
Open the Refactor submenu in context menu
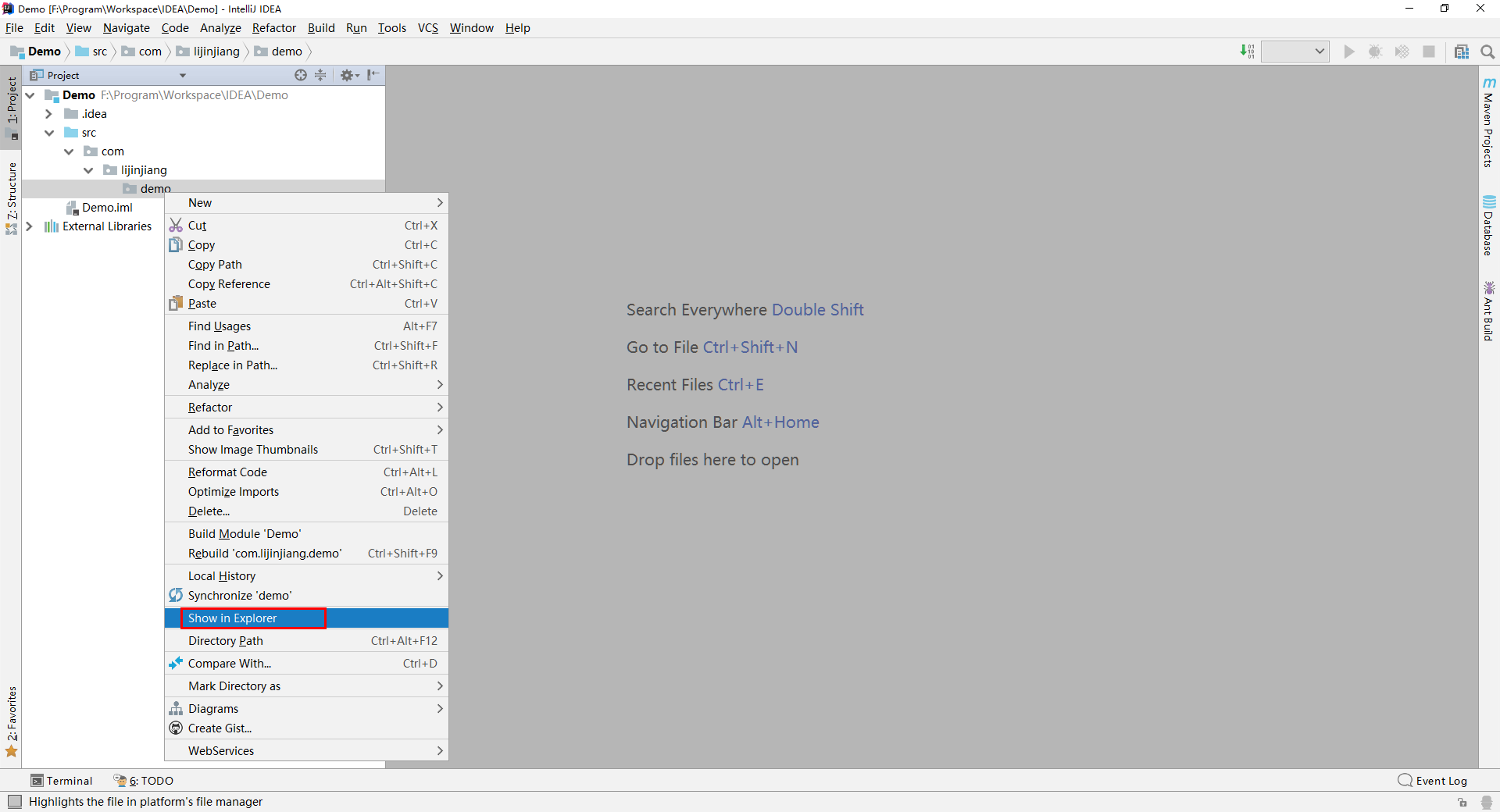pos(306,408)
